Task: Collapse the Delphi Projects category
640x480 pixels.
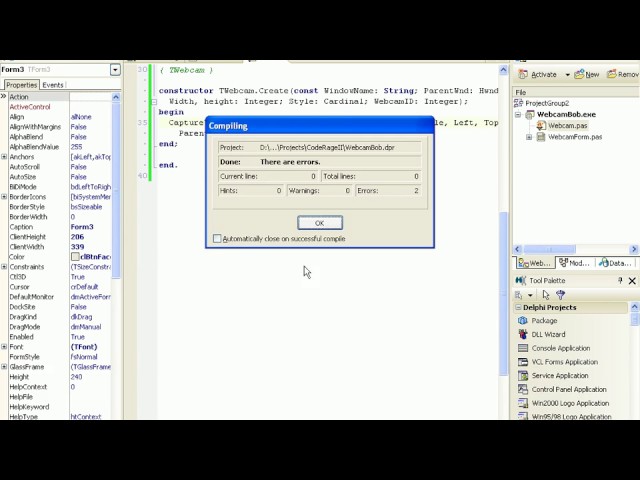Action: coord(518,307)
